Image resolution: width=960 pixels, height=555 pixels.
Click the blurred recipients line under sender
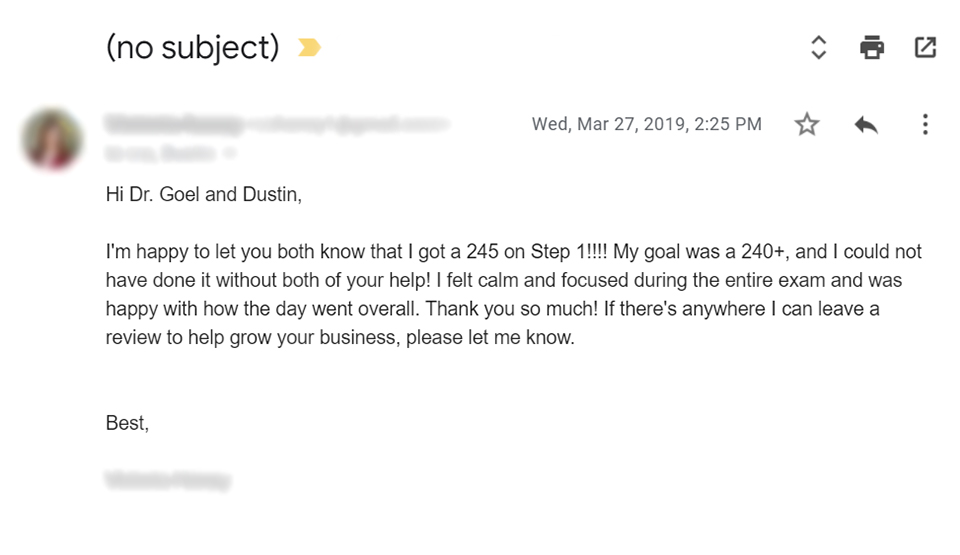pyautogui.click(x=160, y=153)
